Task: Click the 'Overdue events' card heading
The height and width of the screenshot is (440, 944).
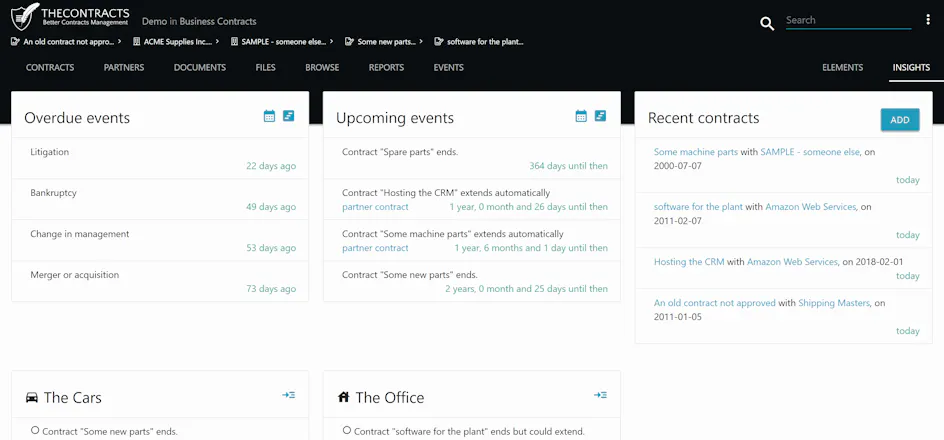Action: click(77, 117)
